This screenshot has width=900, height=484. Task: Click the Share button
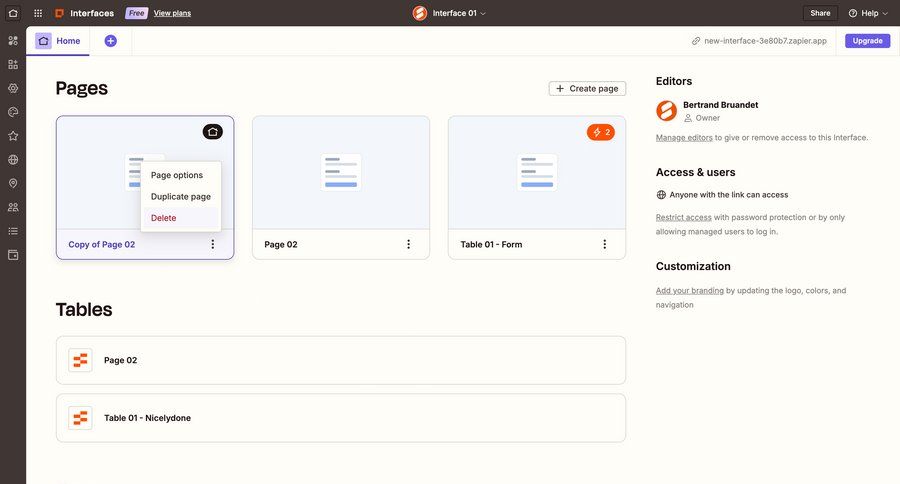(820, 13)
